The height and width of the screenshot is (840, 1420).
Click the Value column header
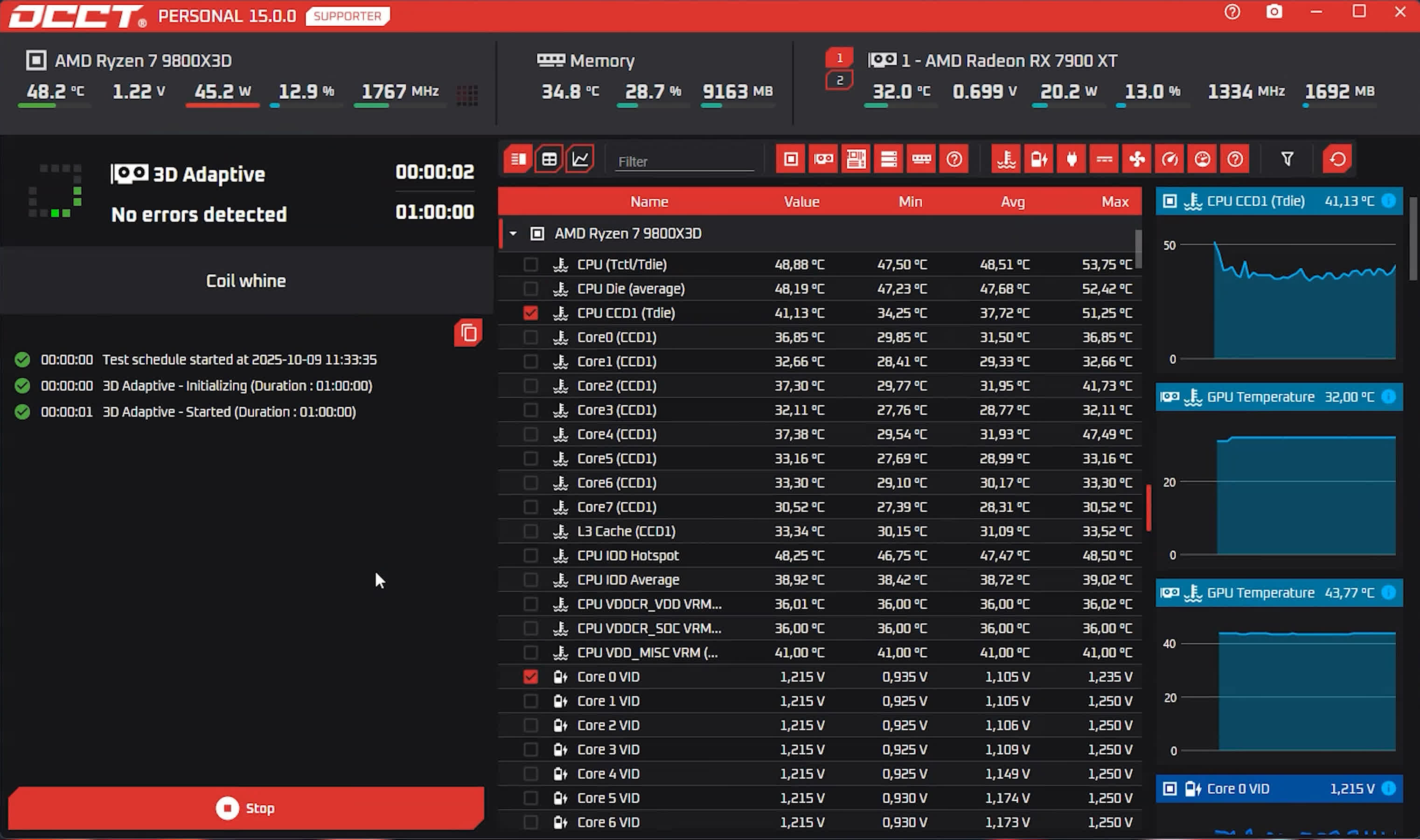(801, 202)
